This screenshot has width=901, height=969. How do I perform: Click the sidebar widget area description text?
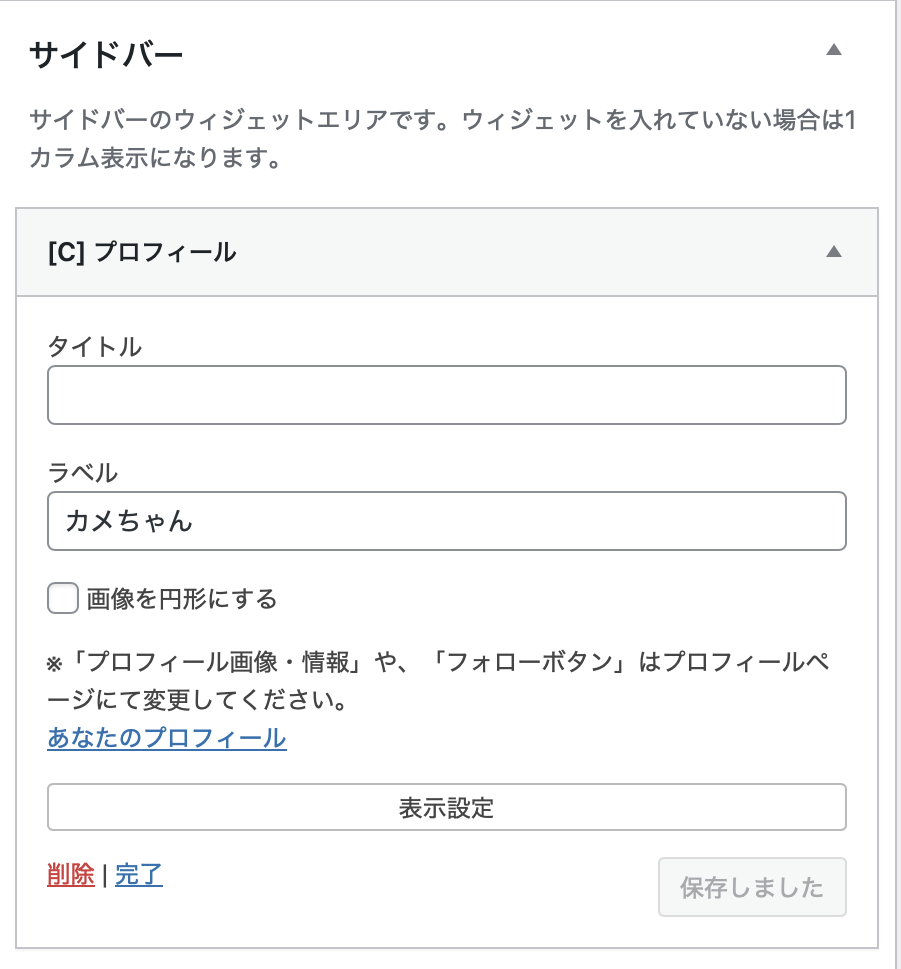tap(440, 140)
